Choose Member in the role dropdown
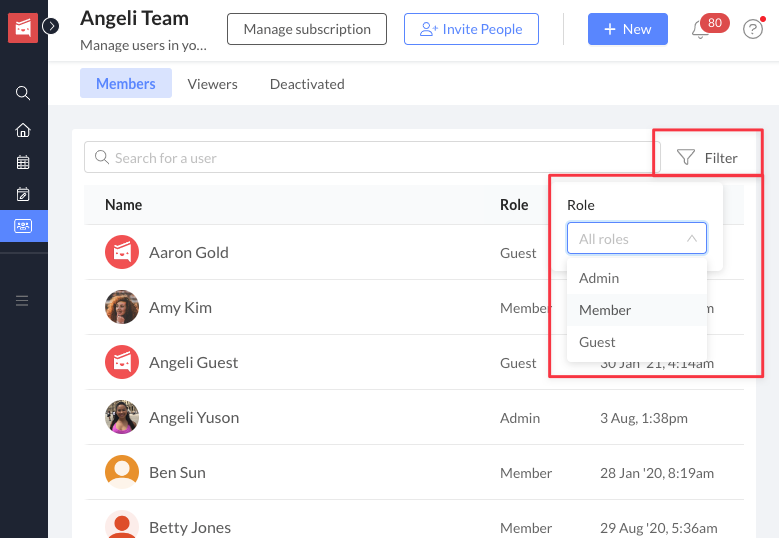This screenshot has width=779, height=538. coord(636,310)
